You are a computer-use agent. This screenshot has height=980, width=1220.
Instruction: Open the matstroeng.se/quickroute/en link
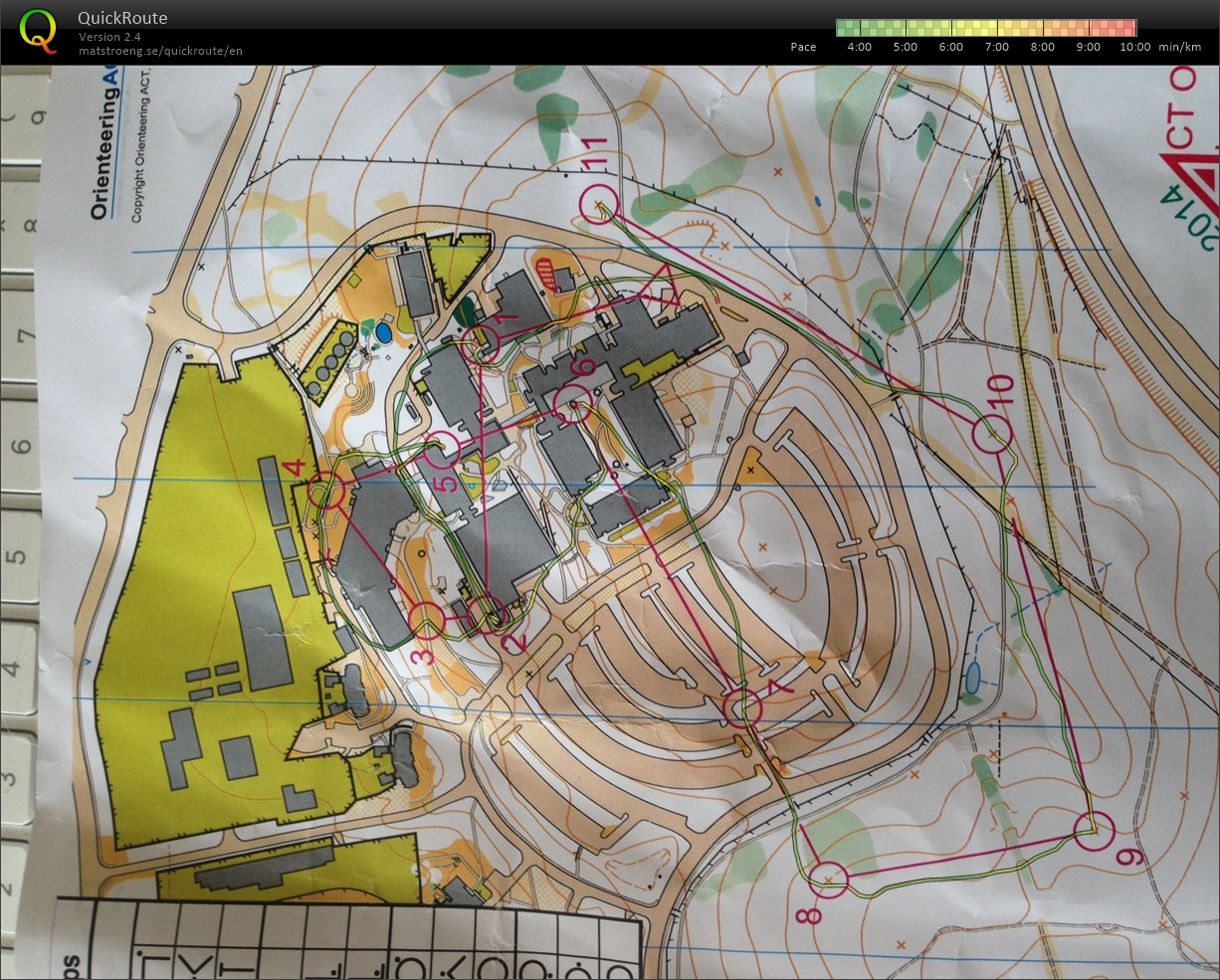click(160, 50)
